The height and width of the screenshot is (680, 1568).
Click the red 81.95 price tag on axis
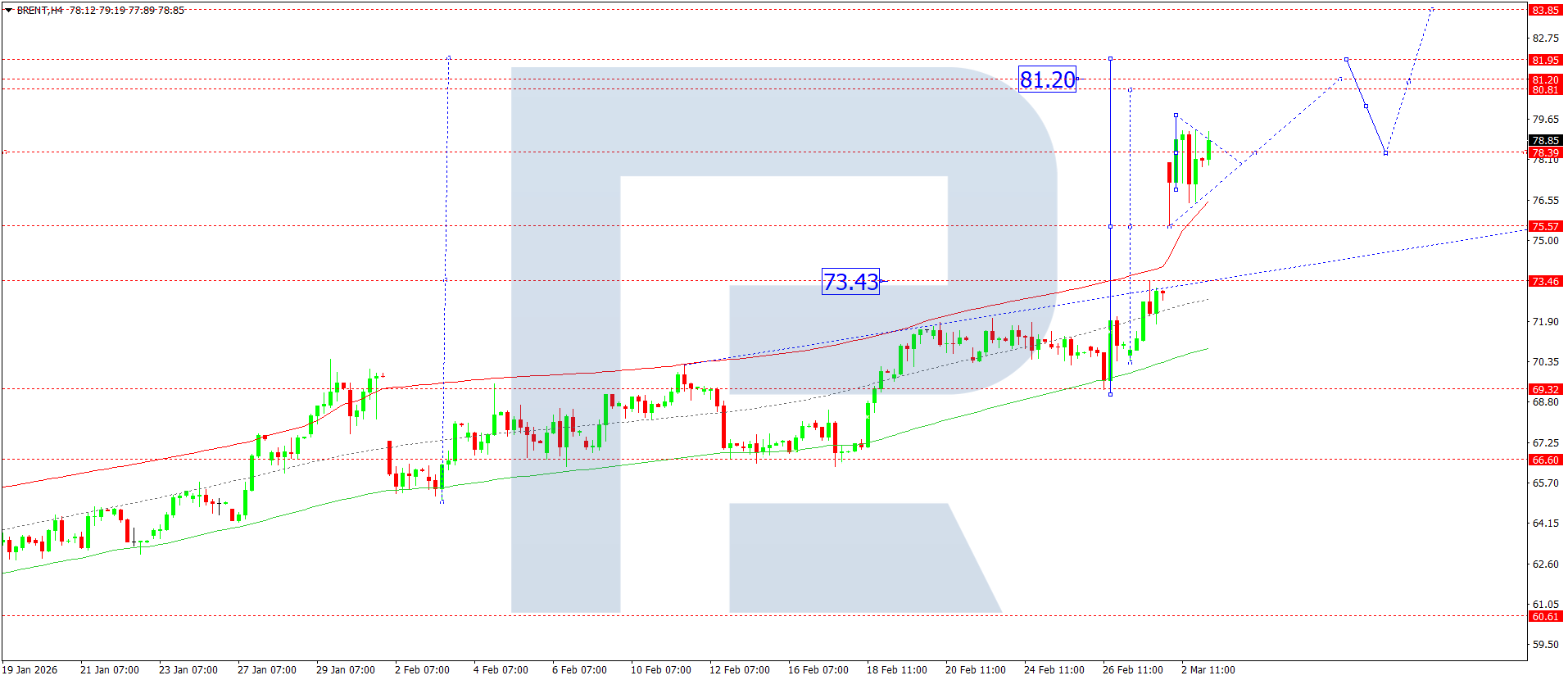coord(1545,61)
